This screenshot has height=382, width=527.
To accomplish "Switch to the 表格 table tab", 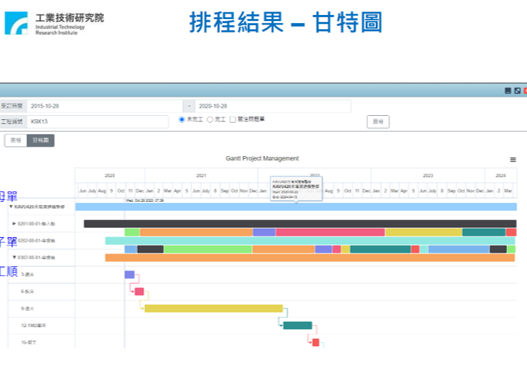I will [16, 140].
